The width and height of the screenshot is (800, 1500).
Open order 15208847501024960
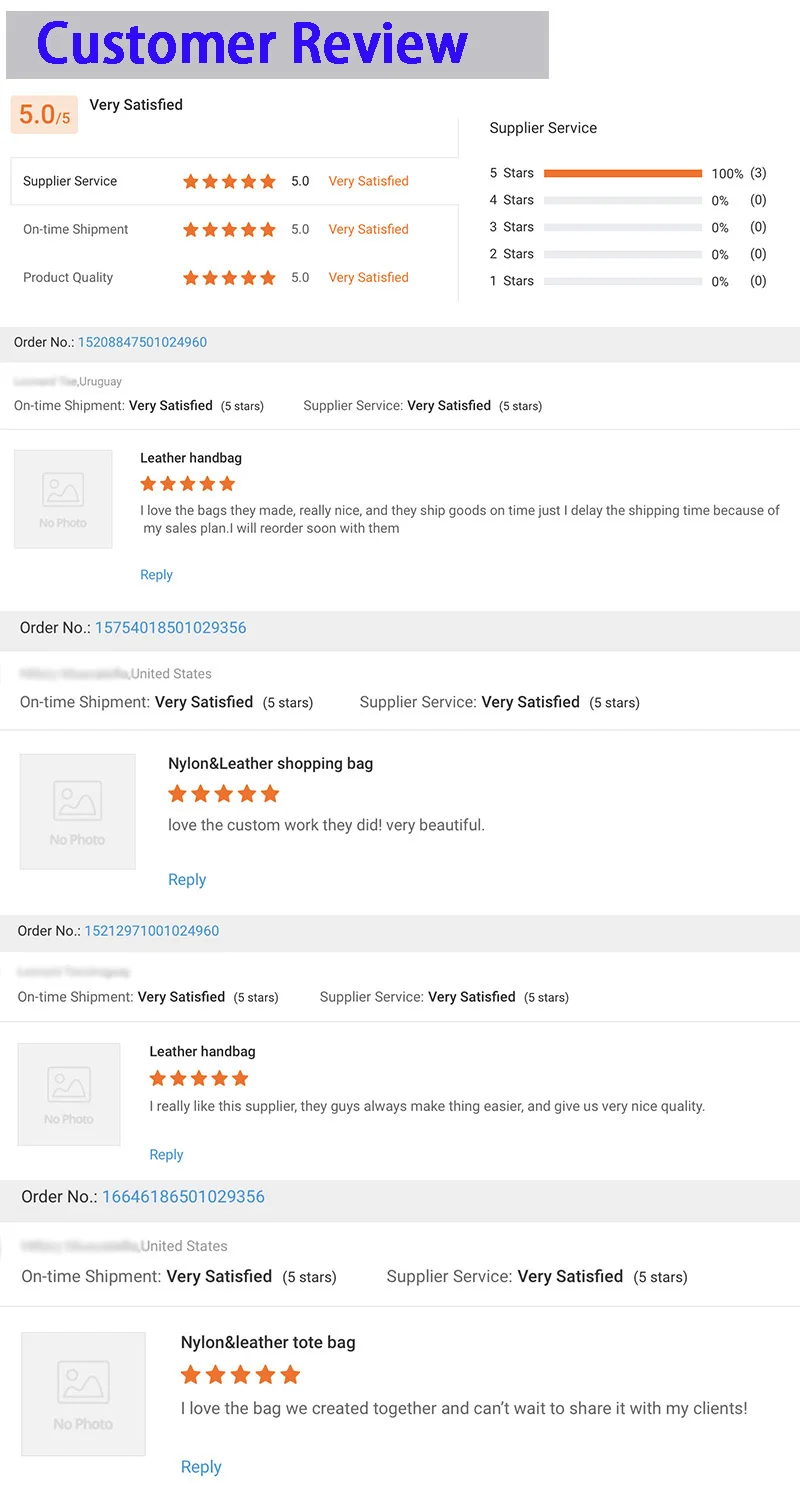pos(141,342)
